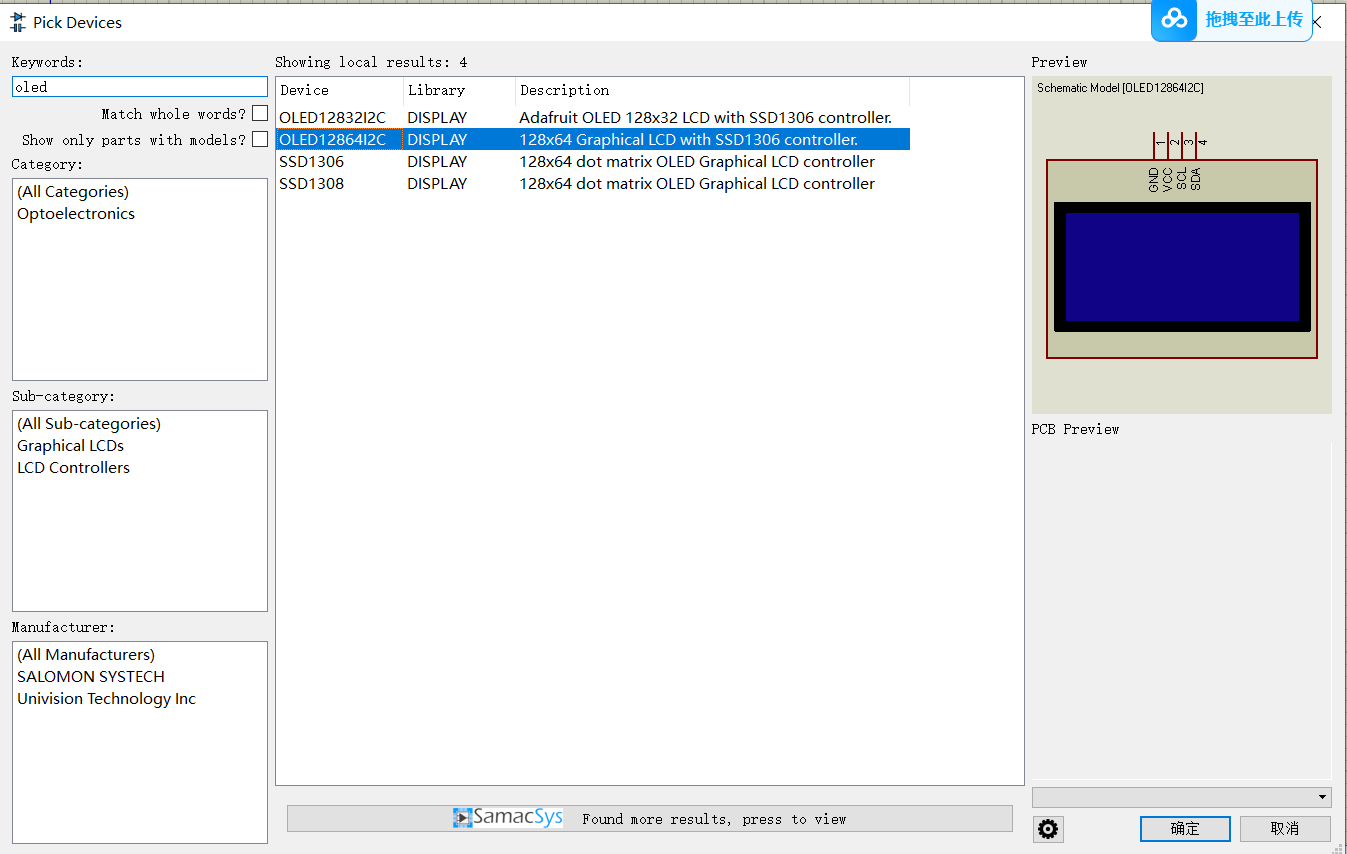1347x854 pixels.
Task: Open device settings with the gear icon
Action: [x=1047, y=828]
